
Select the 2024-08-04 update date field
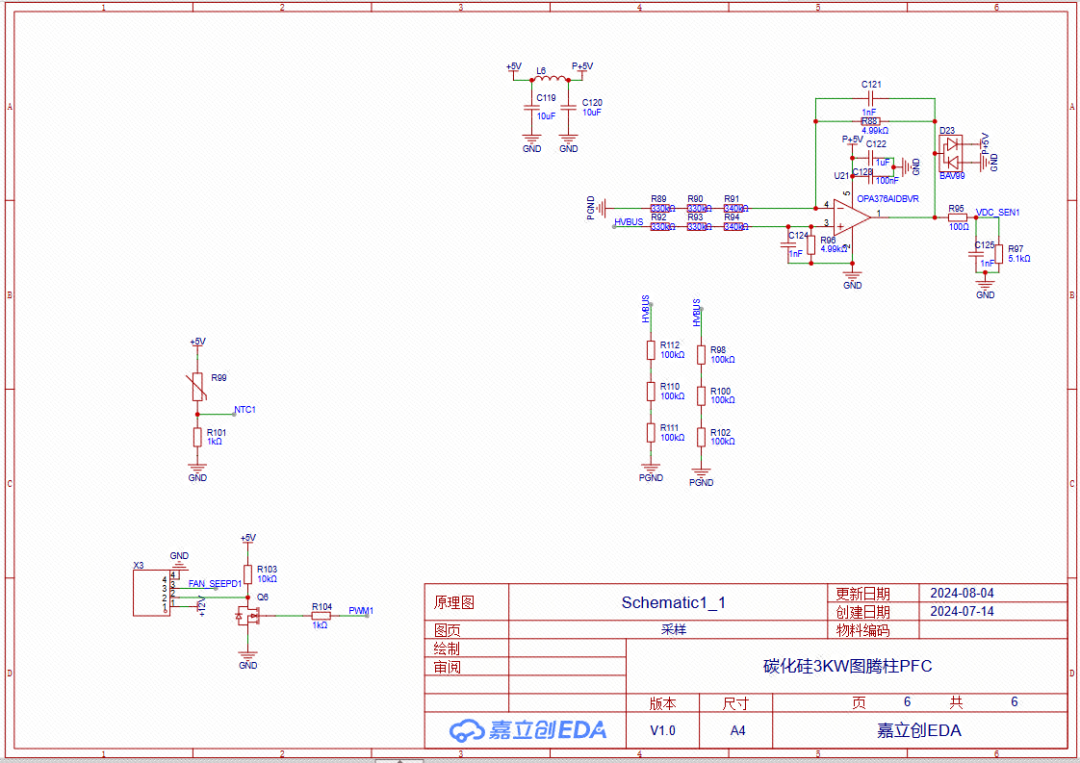click(961, 592)
